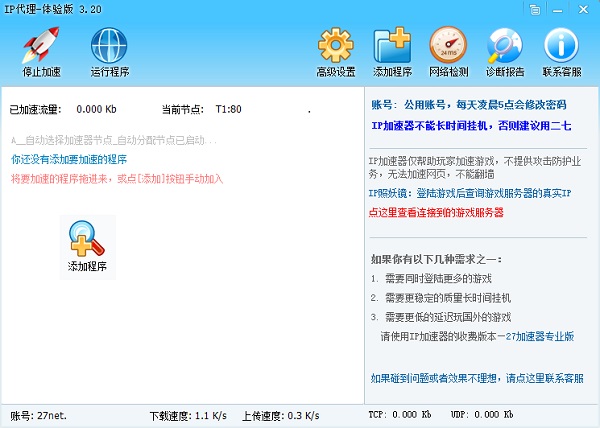This screenshot has height=428, width=600.
Task: Click 请点这里联系客服 link at bottom
Action: 476,378
